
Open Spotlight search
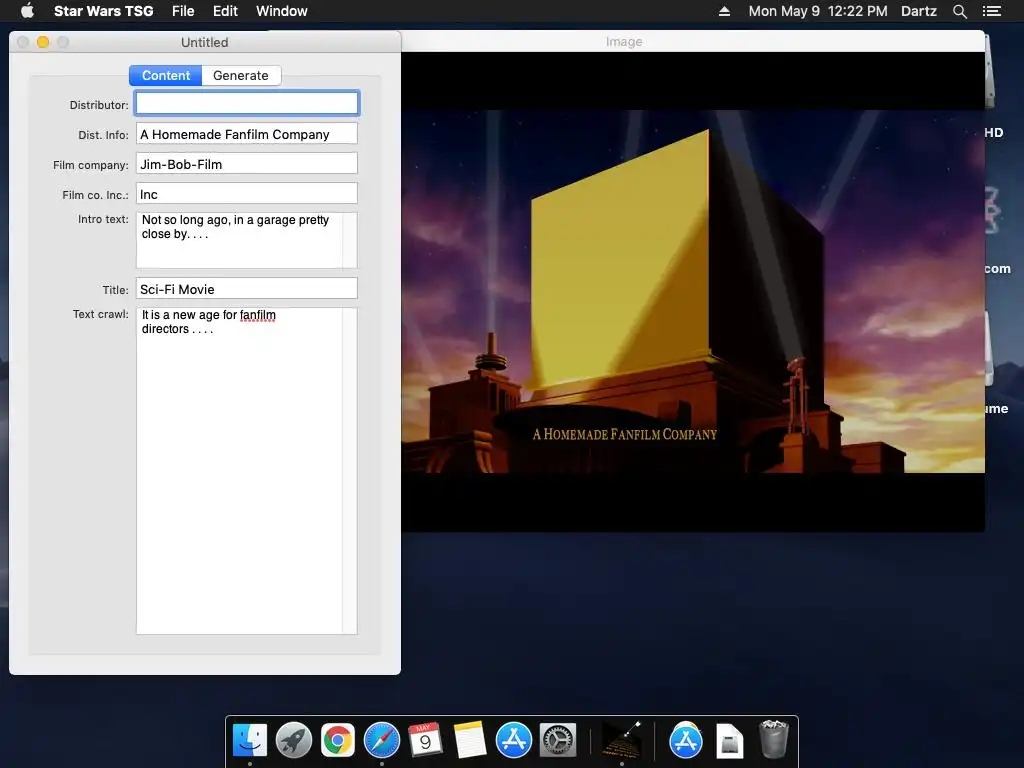pyautogui.click(x=959, y=11)
